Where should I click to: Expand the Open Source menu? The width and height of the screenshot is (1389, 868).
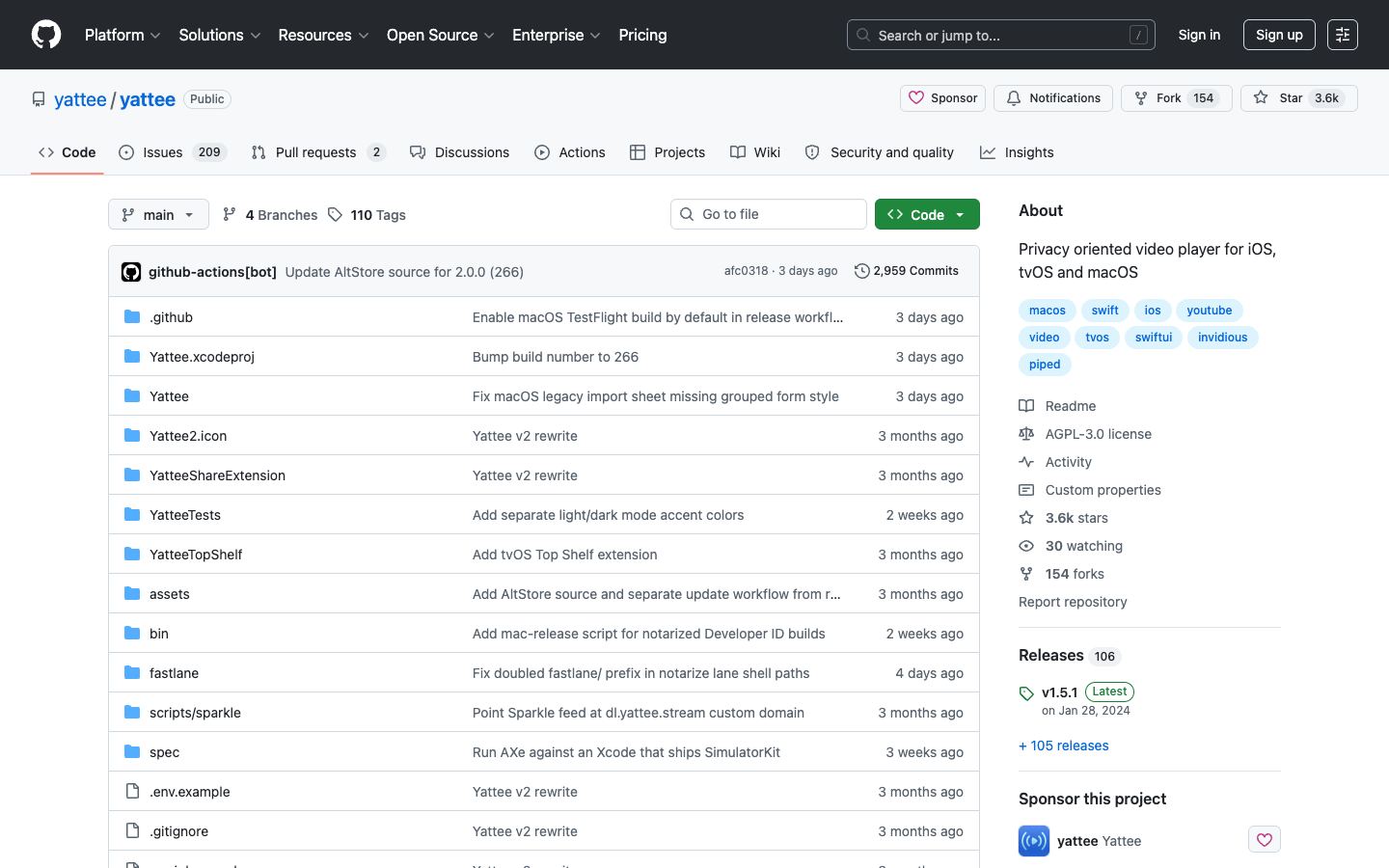pos(441,35)
